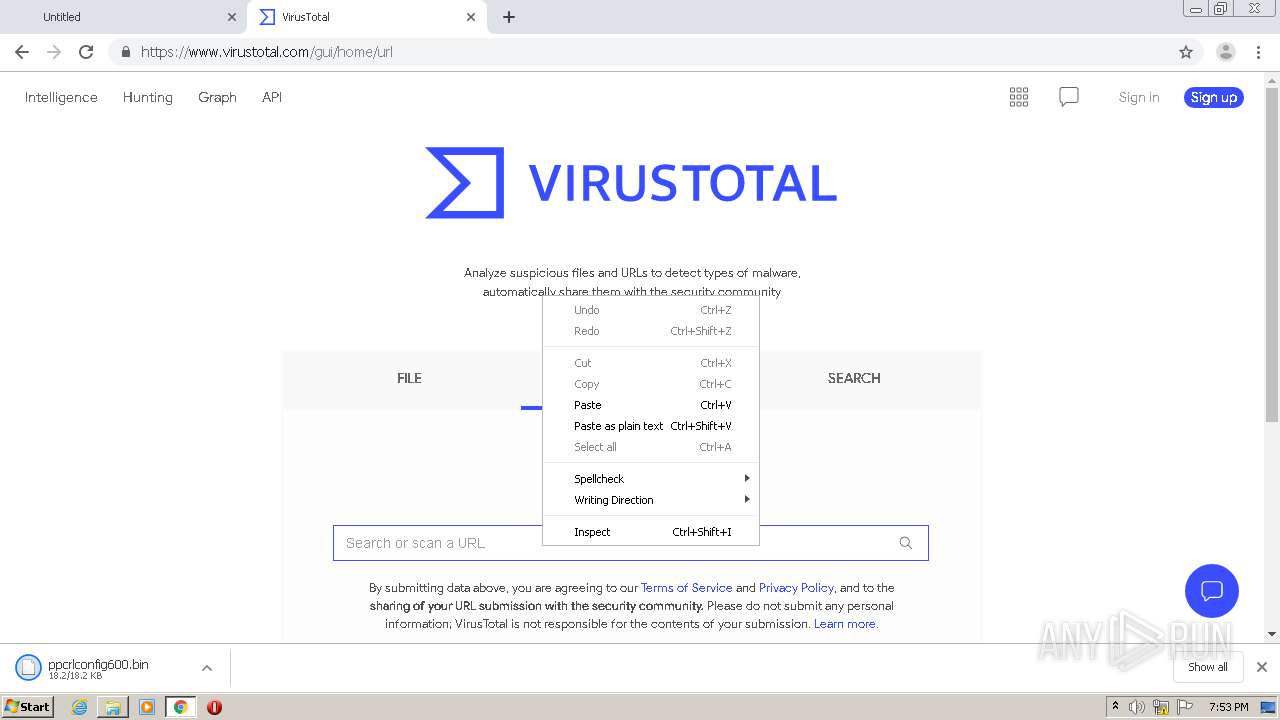The width and height of the screenshot is (1280, 720).
Task: Open media player from taskbar
Action: tap(147, 707)
